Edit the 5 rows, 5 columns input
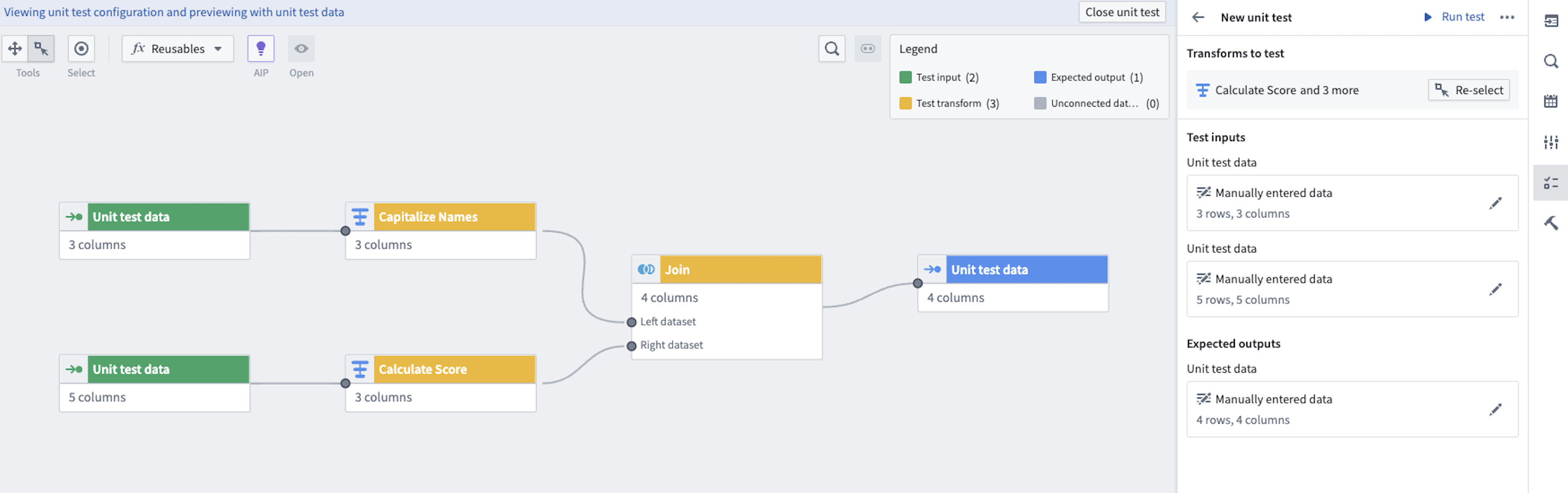The image size is (1568, 493). point(1495,289)
